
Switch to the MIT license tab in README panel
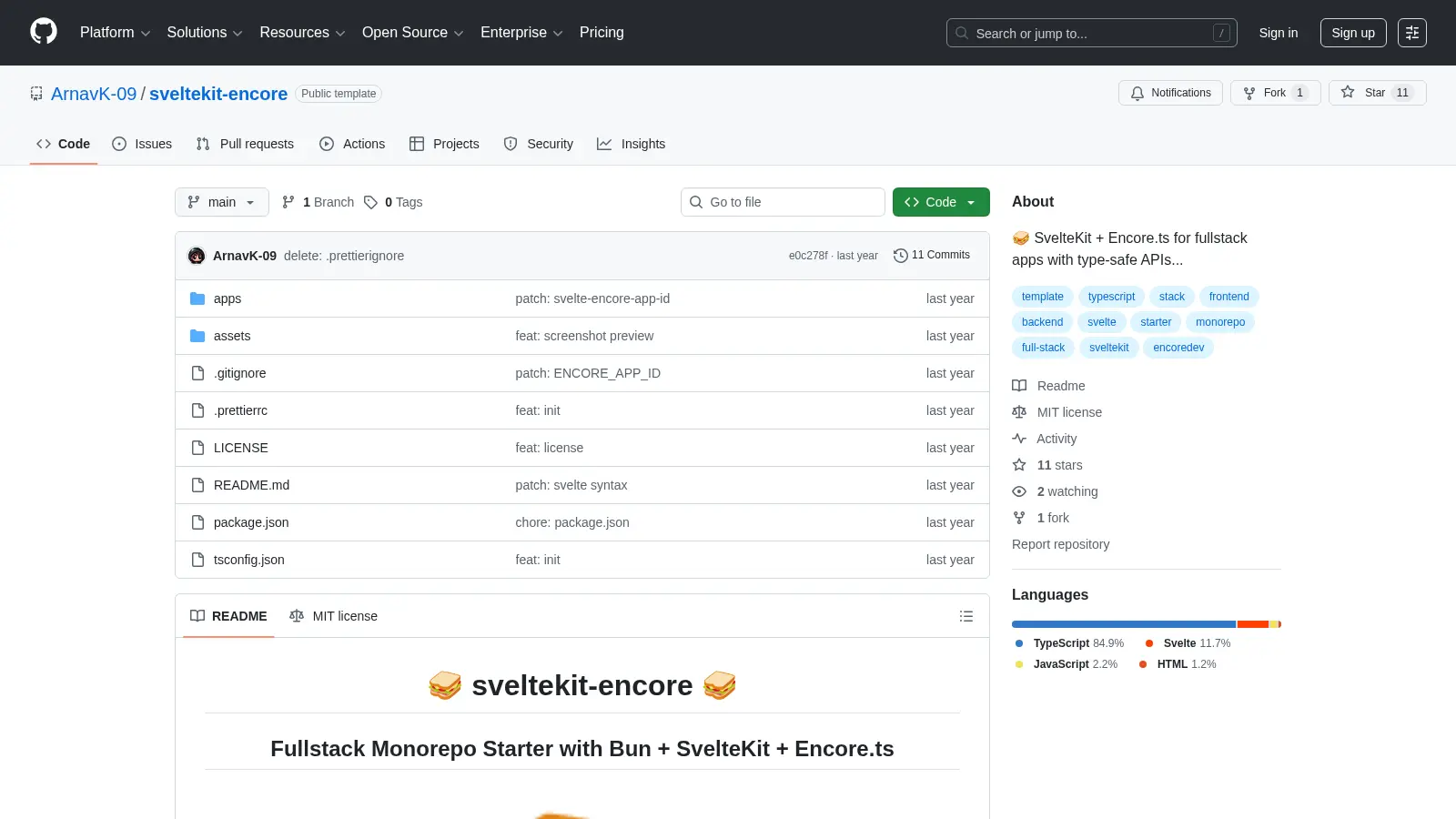333,616
